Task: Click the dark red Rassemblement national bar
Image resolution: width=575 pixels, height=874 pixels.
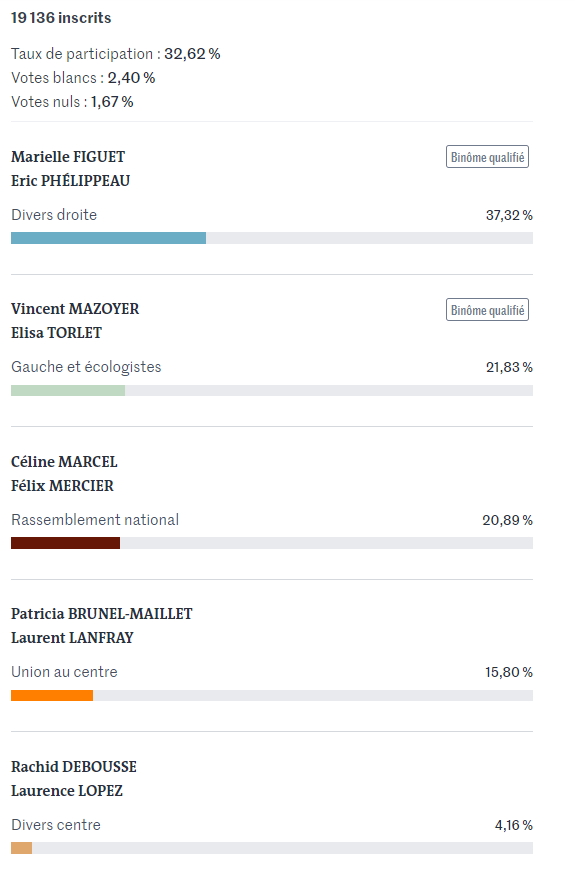Action: [66, 543]
